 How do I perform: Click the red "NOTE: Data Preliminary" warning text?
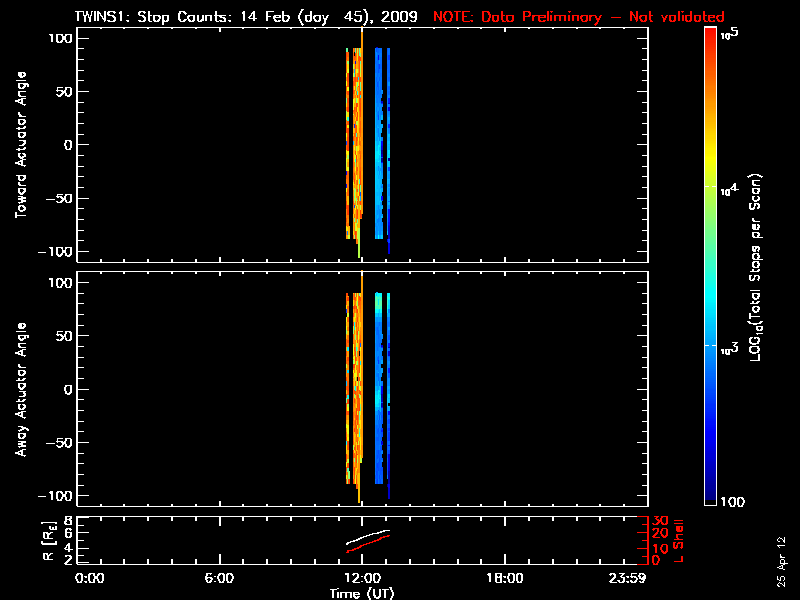pyautogui.click(x=578, y=17)
